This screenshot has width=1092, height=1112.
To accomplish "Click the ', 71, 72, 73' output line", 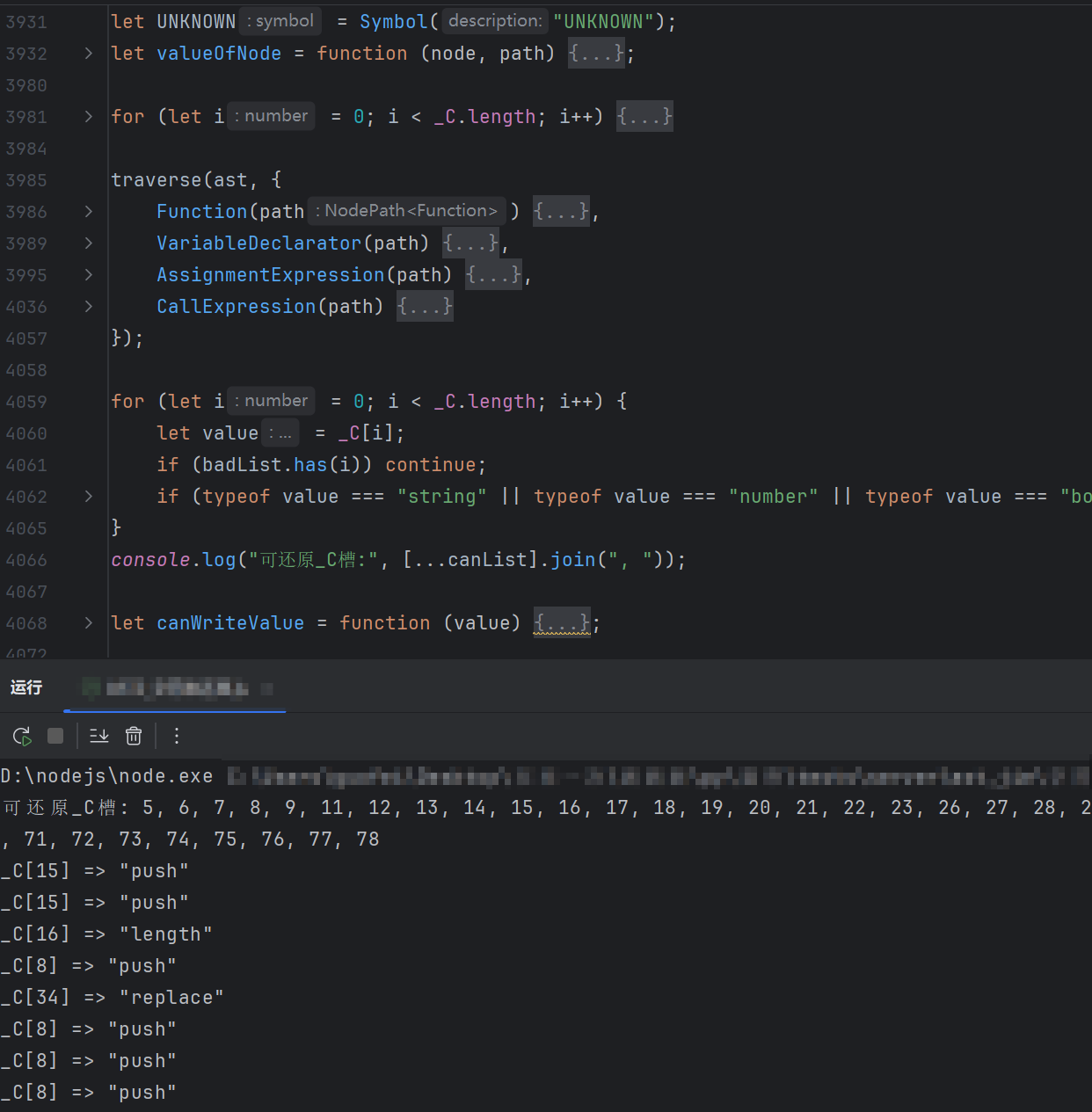I will coord(190,839).
